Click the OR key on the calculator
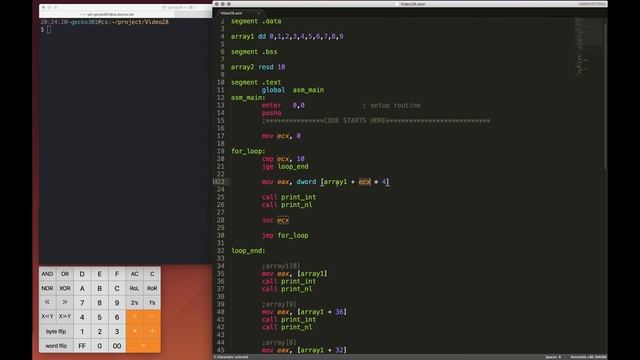This screenshot has width=640, height=360. coord(65,274)
